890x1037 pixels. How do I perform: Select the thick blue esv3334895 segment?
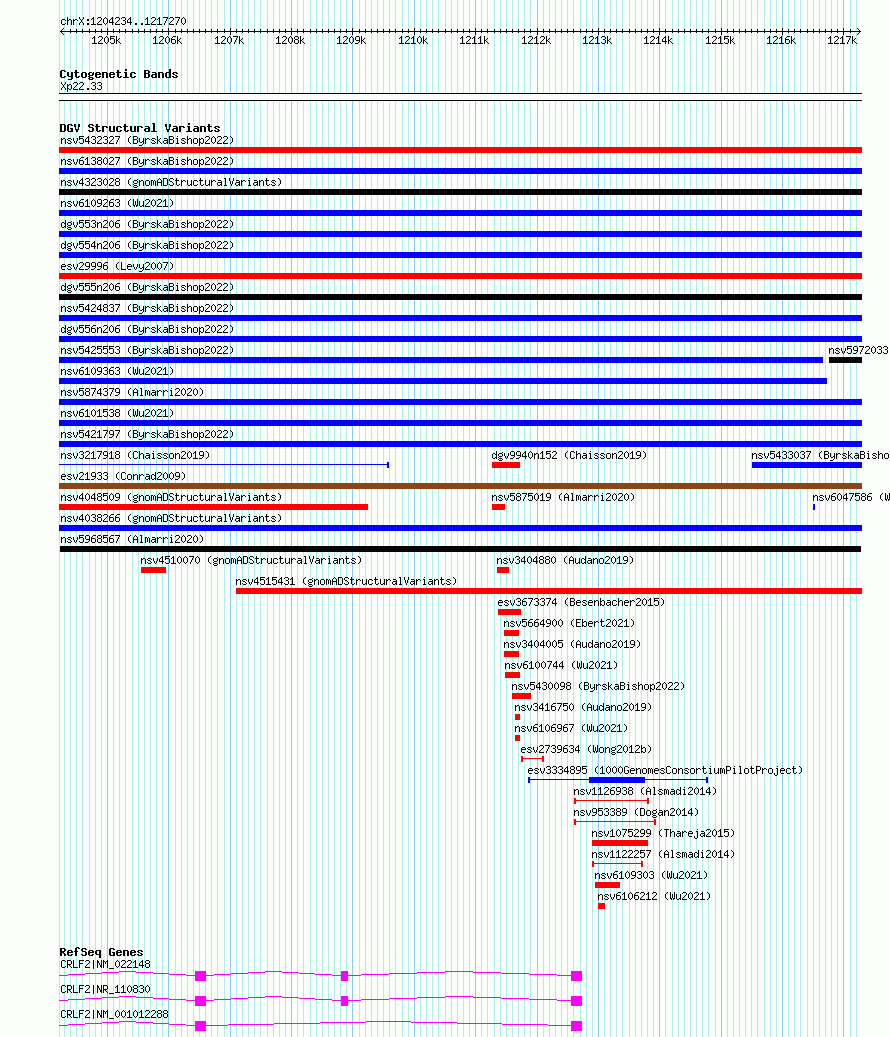(617, 780)
